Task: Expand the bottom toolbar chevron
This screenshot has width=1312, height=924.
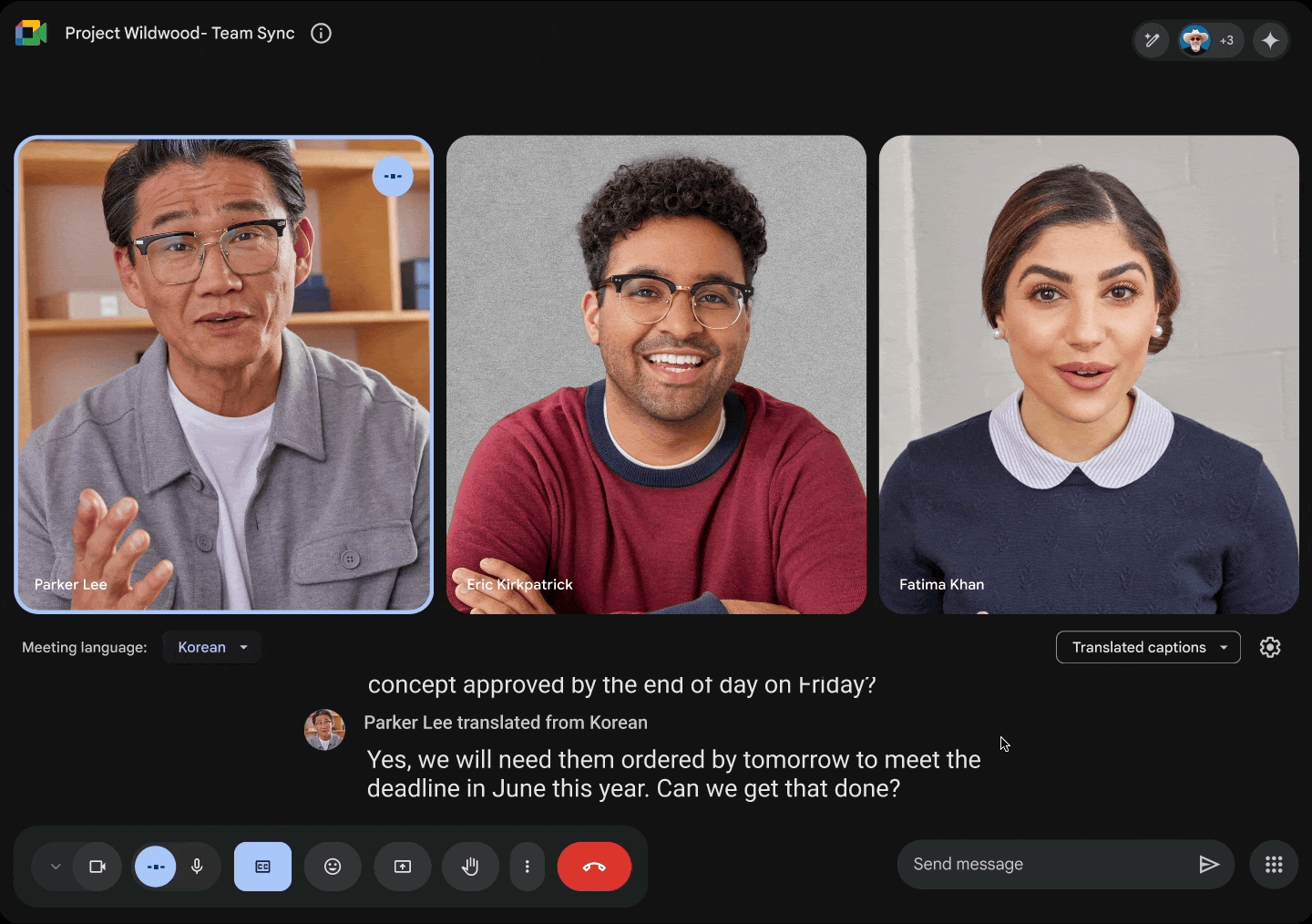Action: (54, 867)
